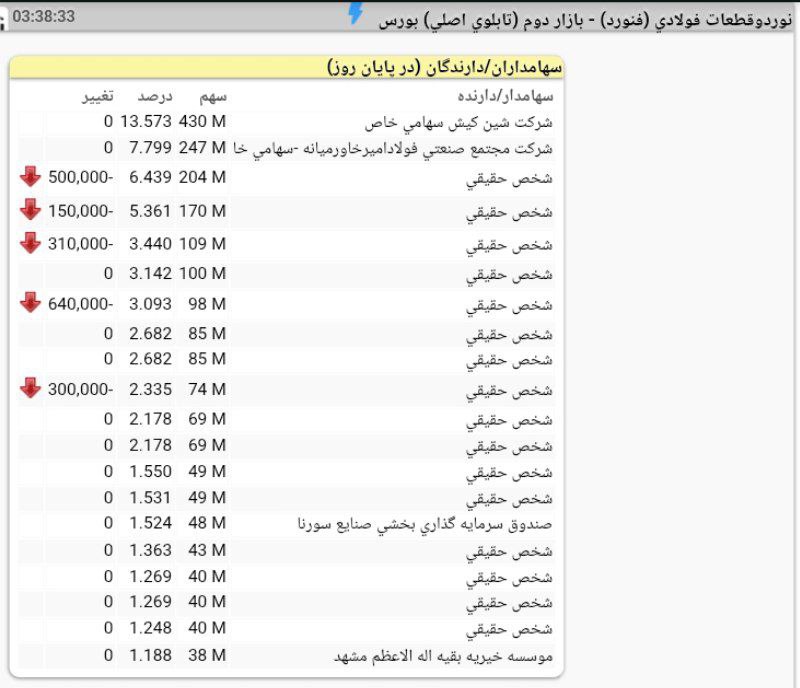Screen dimensions: 800x688
Task: Click red down arrow beside -150,000 change
Action: click(x=30, y=210)
